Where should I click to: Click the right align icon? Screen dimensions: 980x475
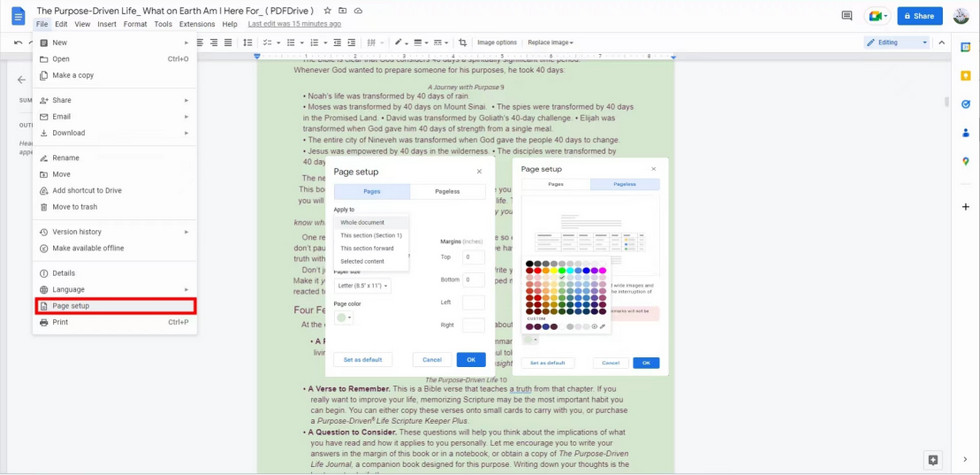(x=214, y=42)
